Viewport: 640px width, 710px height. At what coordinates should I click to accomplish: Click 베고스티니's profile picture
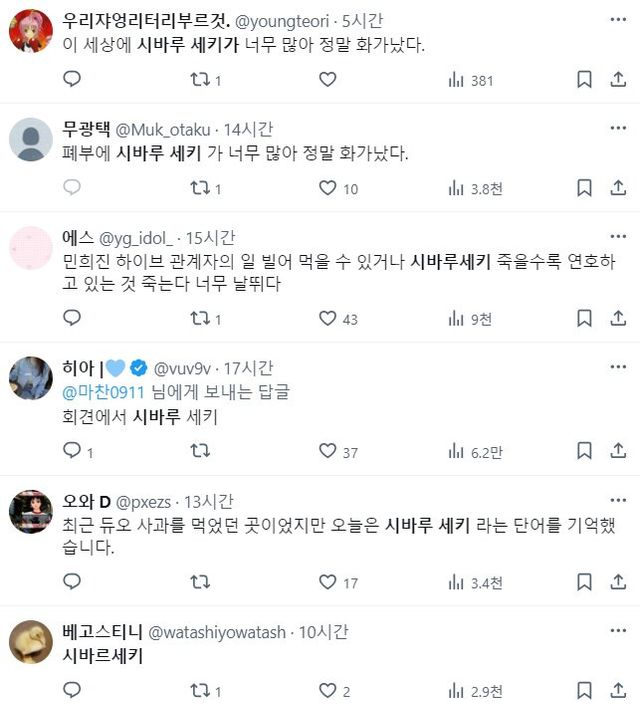[30, 642]
